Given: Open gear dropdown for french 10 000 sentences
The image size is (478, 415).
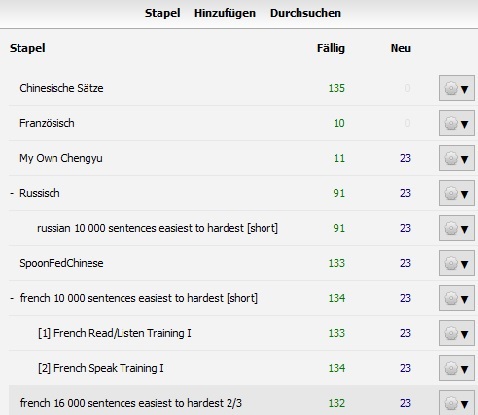Looking at the screenshot, I should 457,298.
